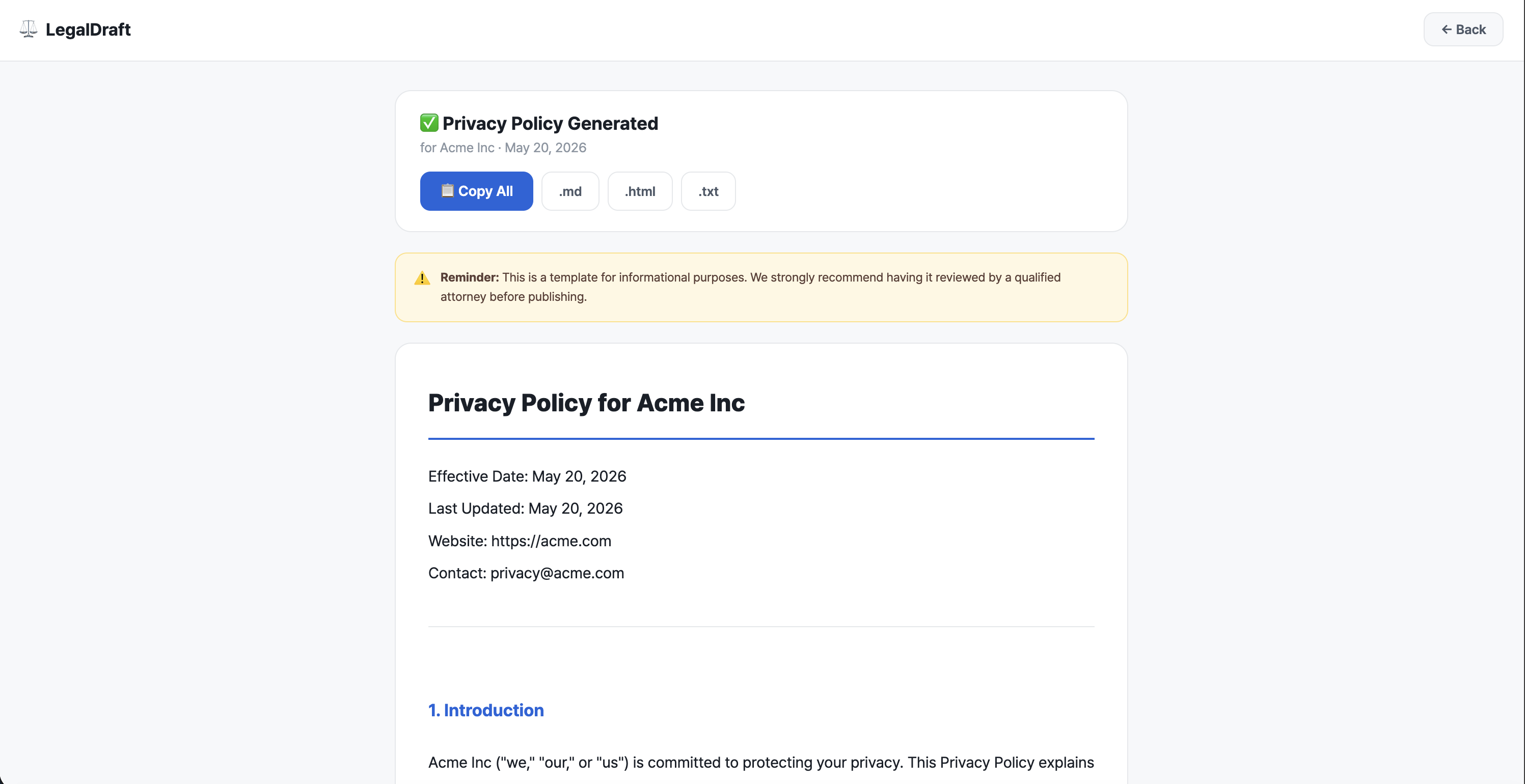Click the LegalDraft scales icon
This screenshot has width=1525, height=784.
click(x=29, y=29)
